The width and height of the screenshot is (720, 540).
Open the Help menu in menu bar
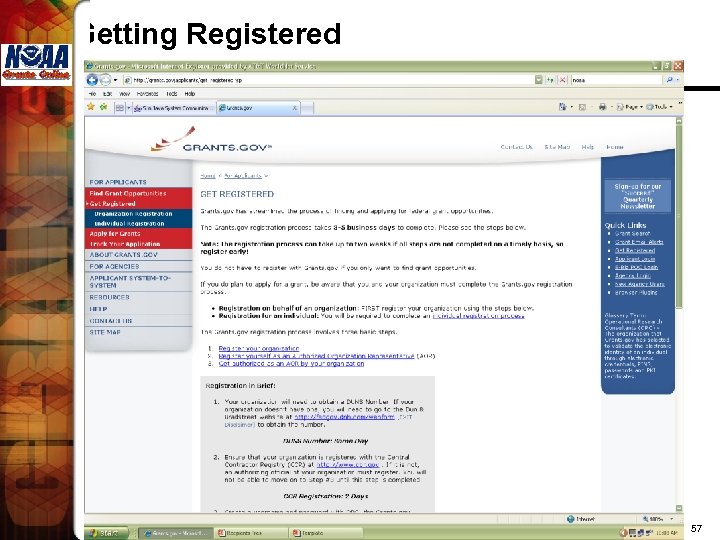pos(190,94)
